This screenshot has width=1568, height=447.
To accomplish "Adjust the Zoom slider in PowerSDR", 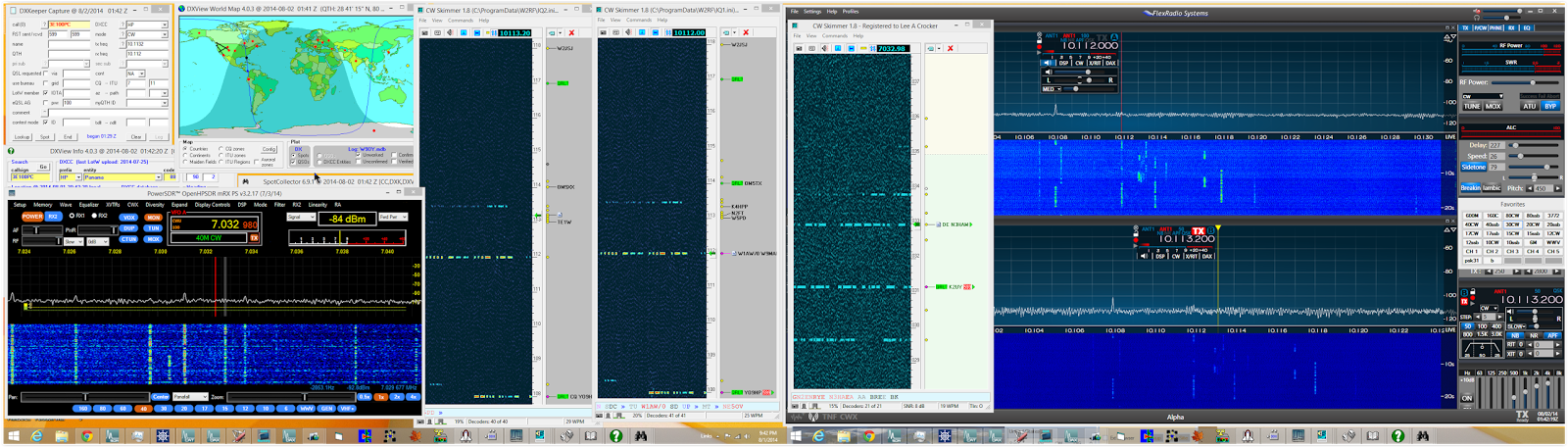I will click(291, 397).
